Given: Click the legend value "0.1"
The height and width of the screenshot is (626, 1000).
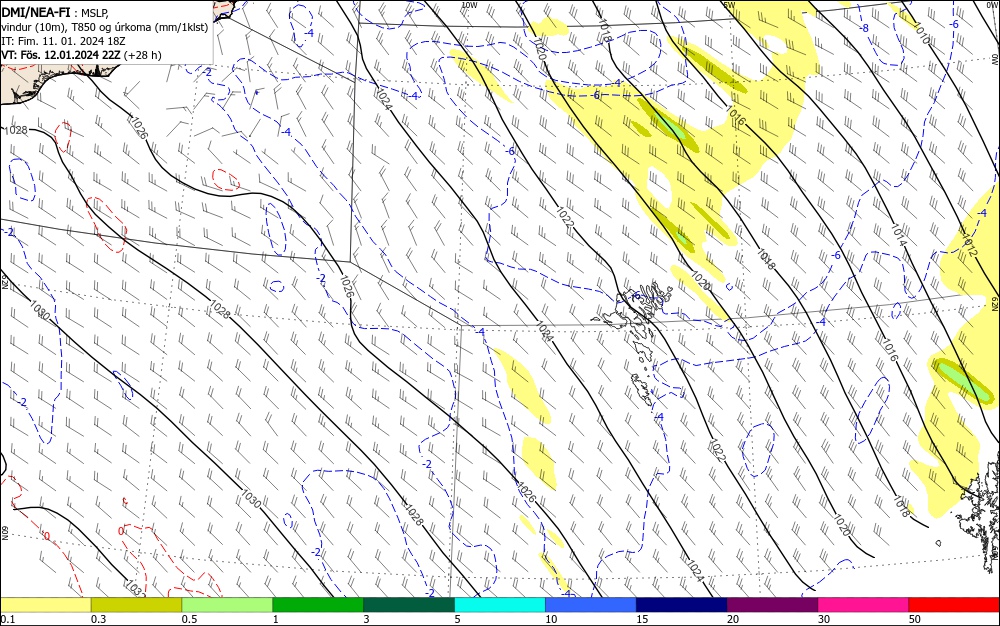Looking at the screenshot, I should (x=7, y=619).
